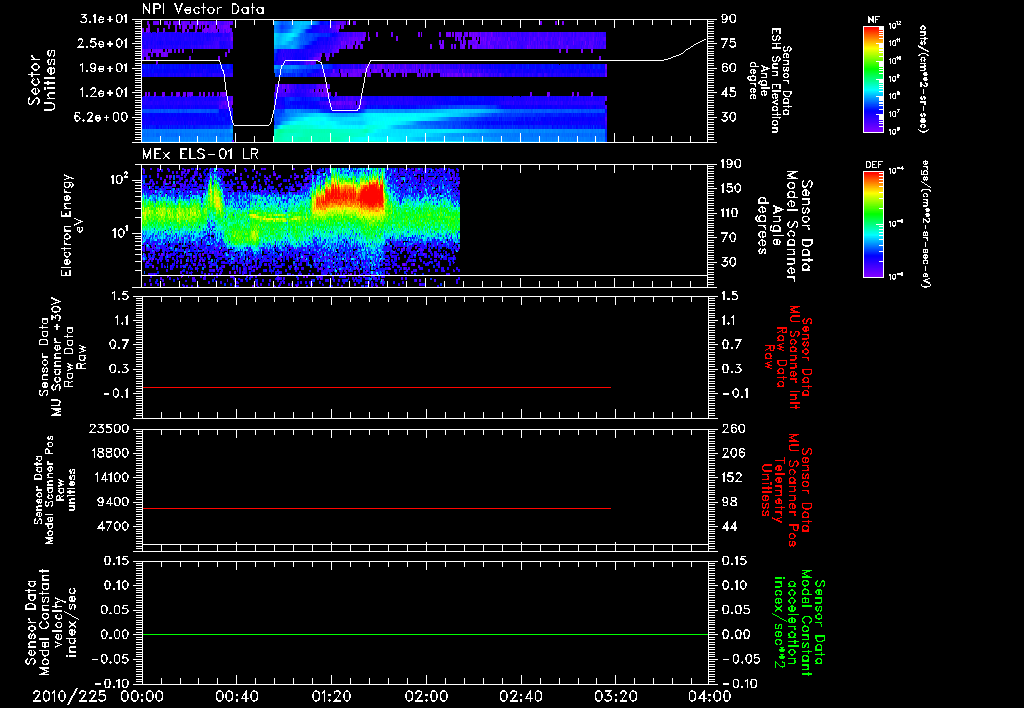Click the 02:40 time axis label

(520, 697)
